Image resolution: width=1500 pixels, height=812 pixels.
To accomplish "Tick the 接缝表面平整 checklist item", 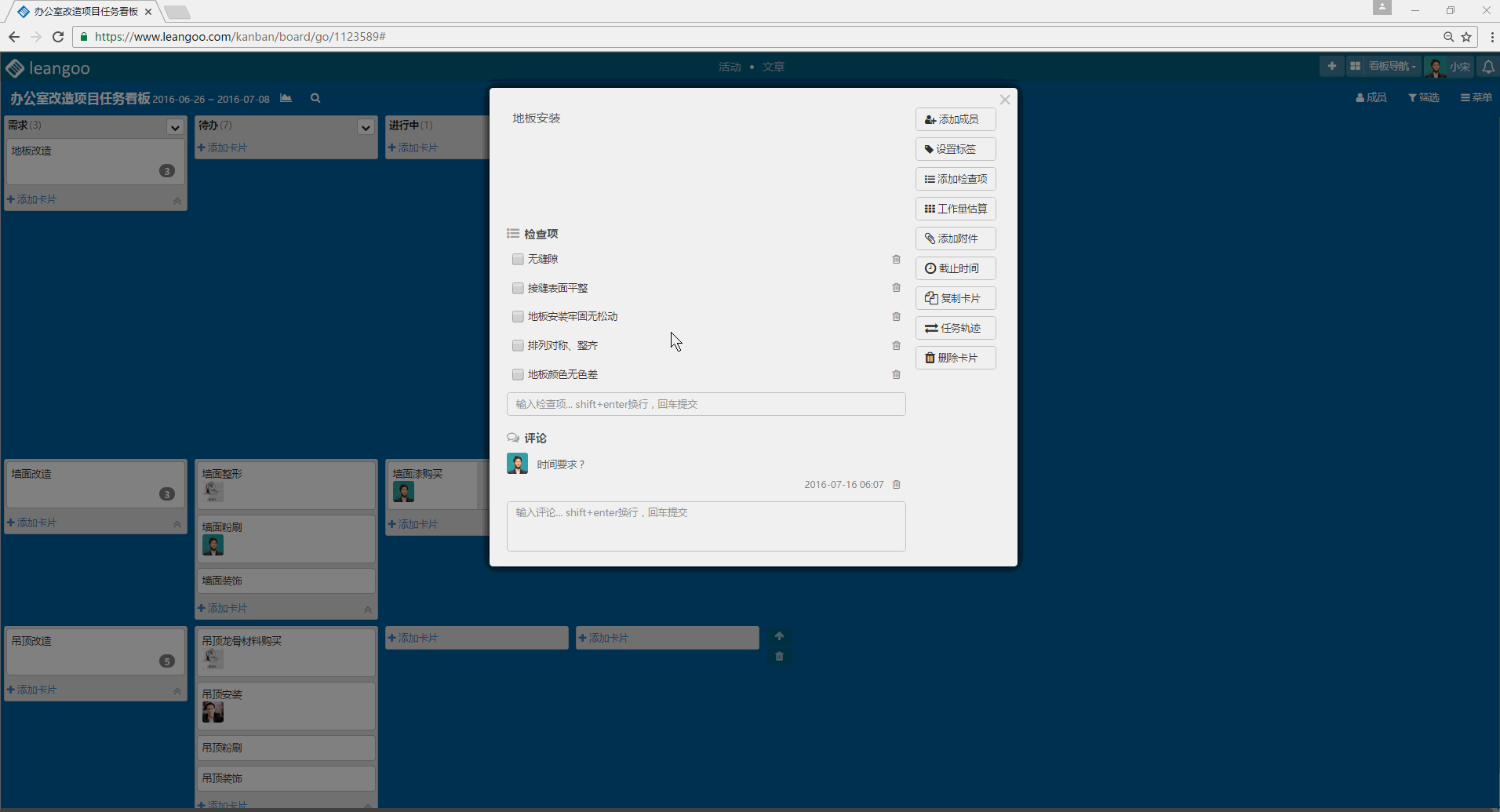I will tap(518, 288).
